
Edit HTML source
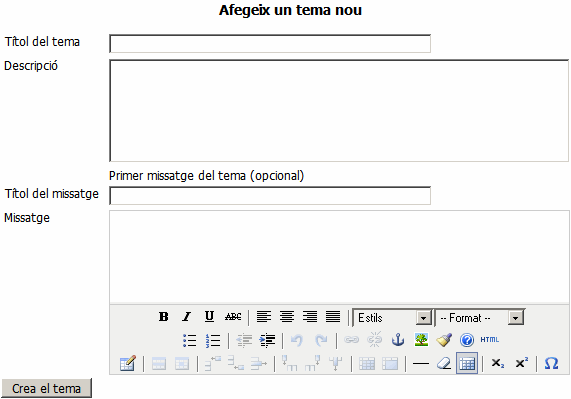[490, 340]
